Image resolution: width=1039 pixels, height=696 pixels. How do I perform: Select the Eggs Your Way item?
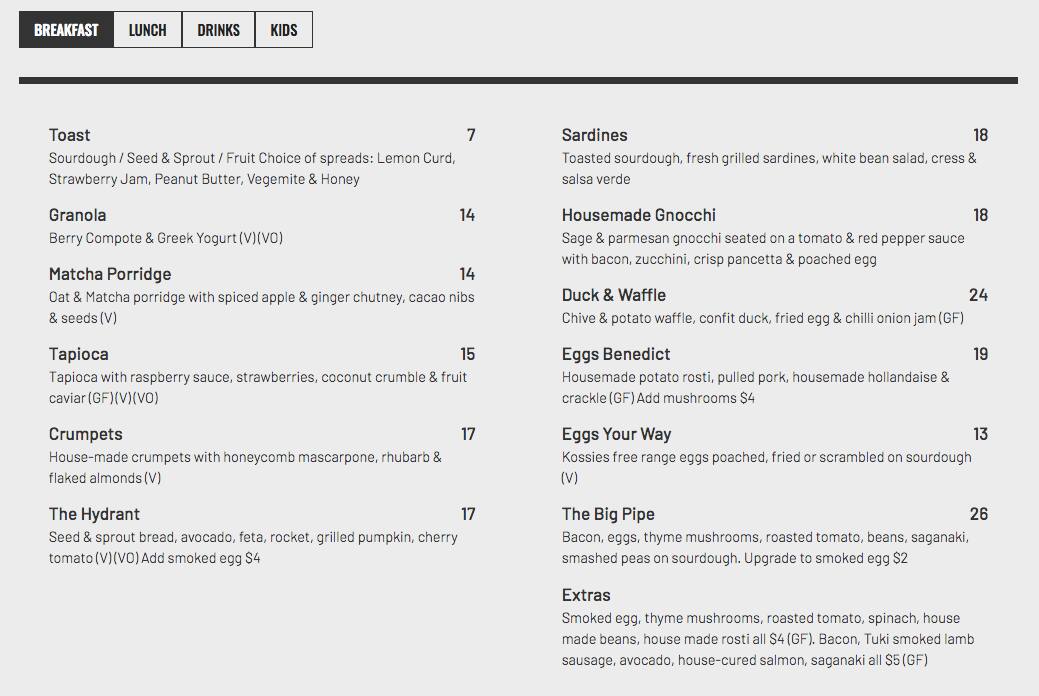point(617,434)
